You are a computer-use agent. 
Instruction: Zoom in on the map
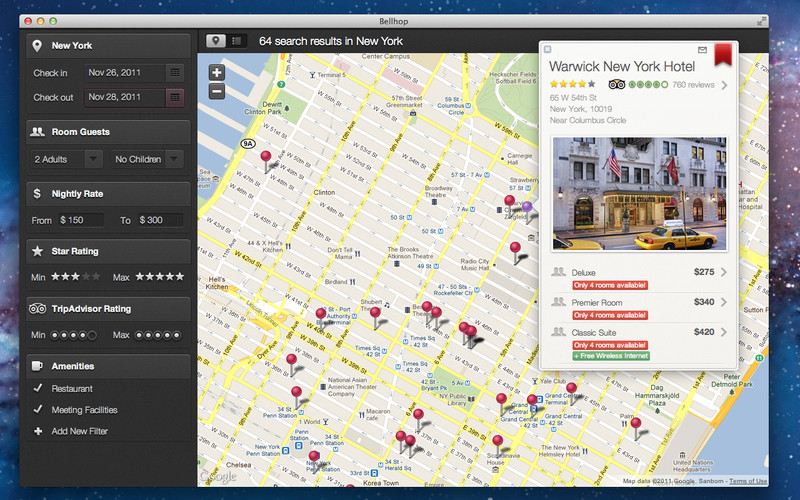pos(217,73)
